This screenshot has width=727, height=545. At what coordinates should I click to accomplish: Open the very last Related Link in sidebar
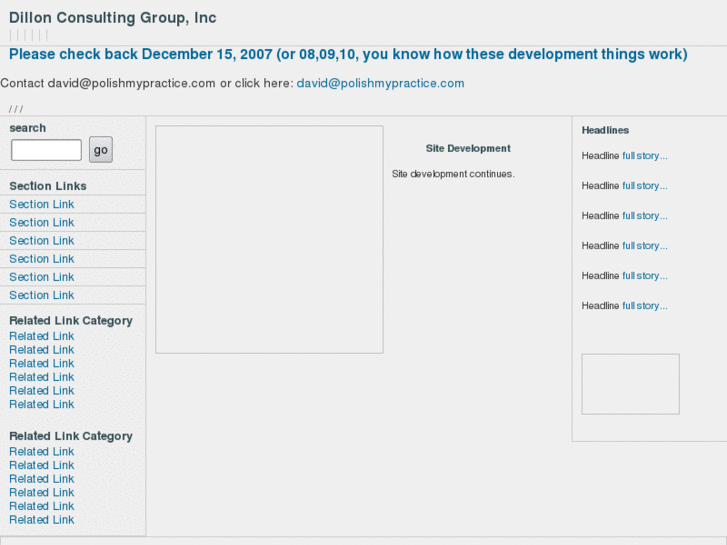42,519
